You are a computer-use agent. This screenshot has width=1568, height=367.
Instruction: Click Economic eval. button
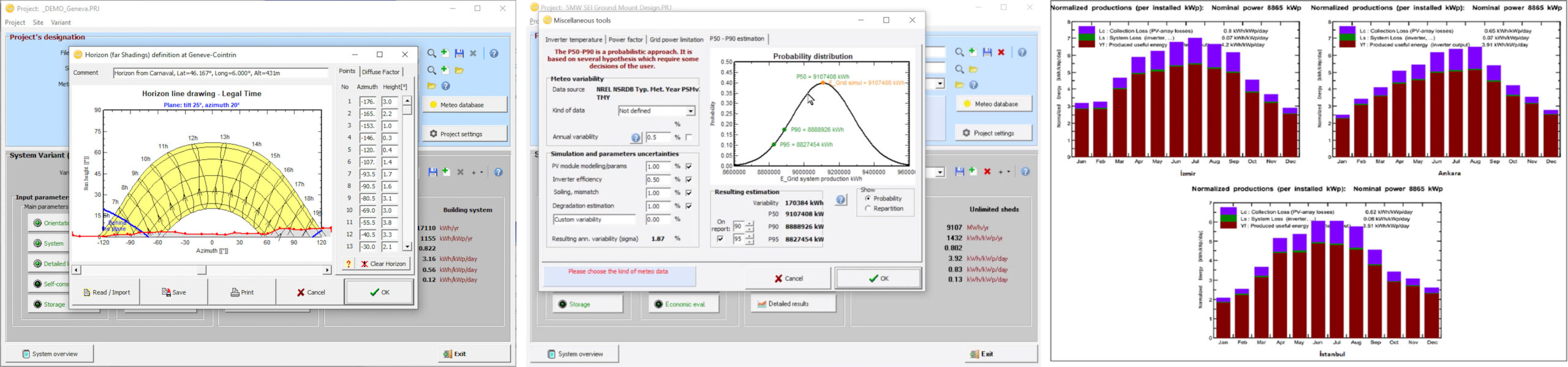point(684,304)
